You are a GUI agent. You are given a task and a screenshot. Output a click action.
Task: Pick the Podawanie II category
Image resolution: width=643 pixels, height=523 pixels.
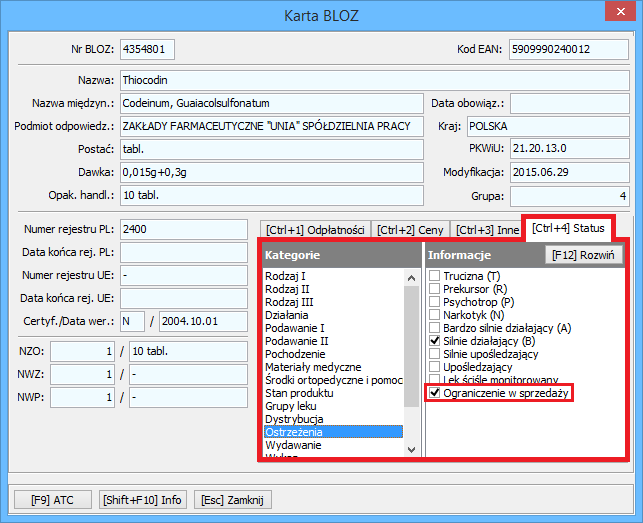(333, 341)
